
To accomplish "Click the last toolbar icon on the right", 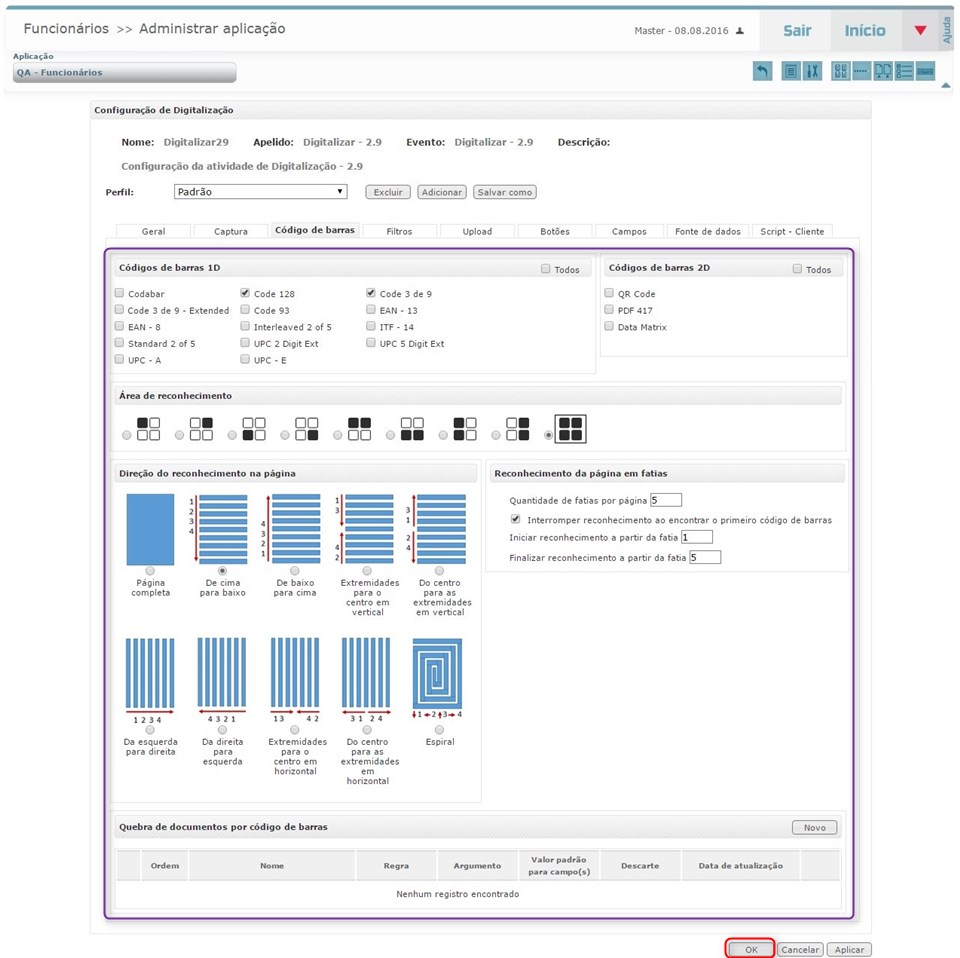I will (926, 71).
